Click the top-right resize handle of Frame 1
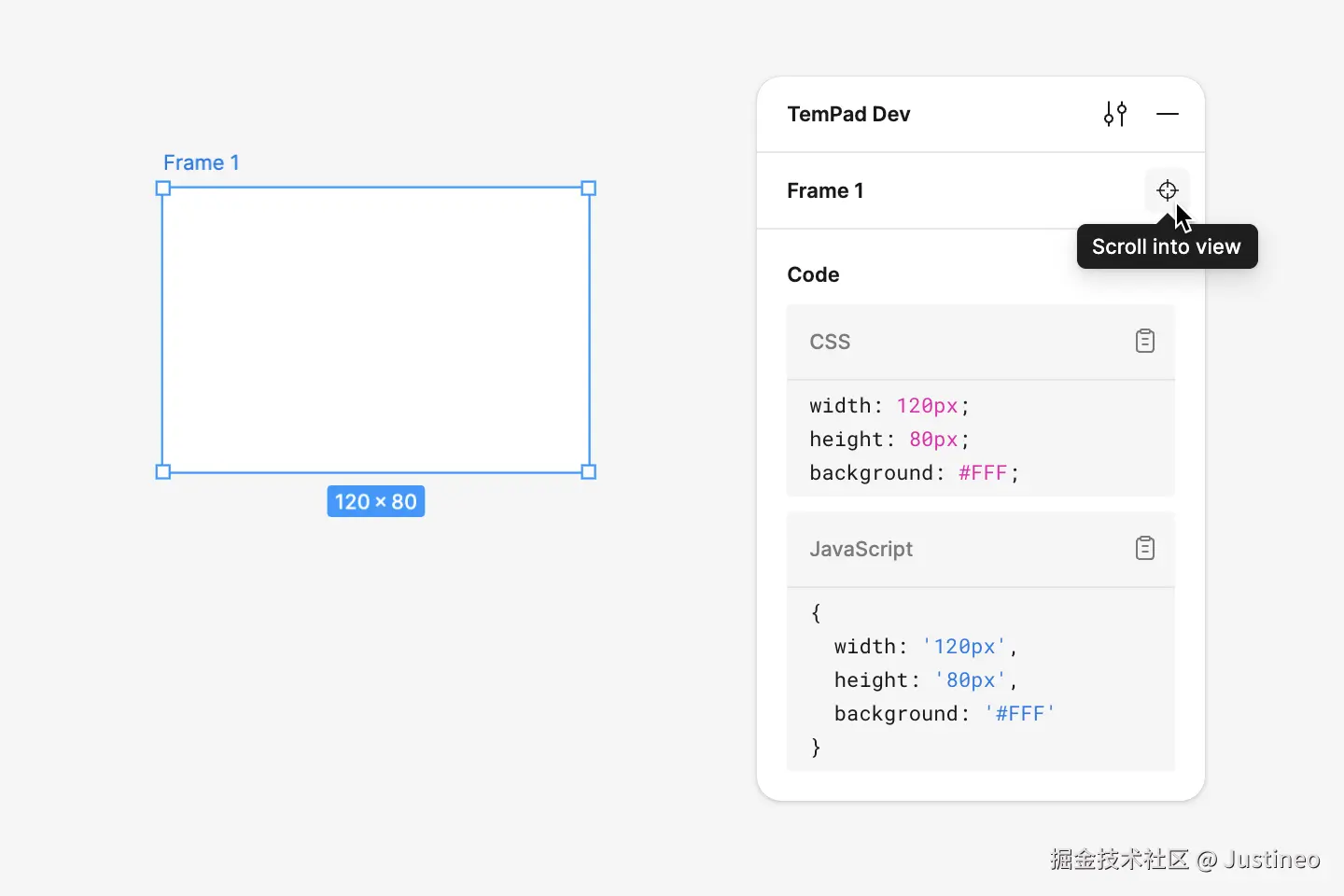Image resolution: width=1344 pixels, height=896 pixels. point(589,189)
